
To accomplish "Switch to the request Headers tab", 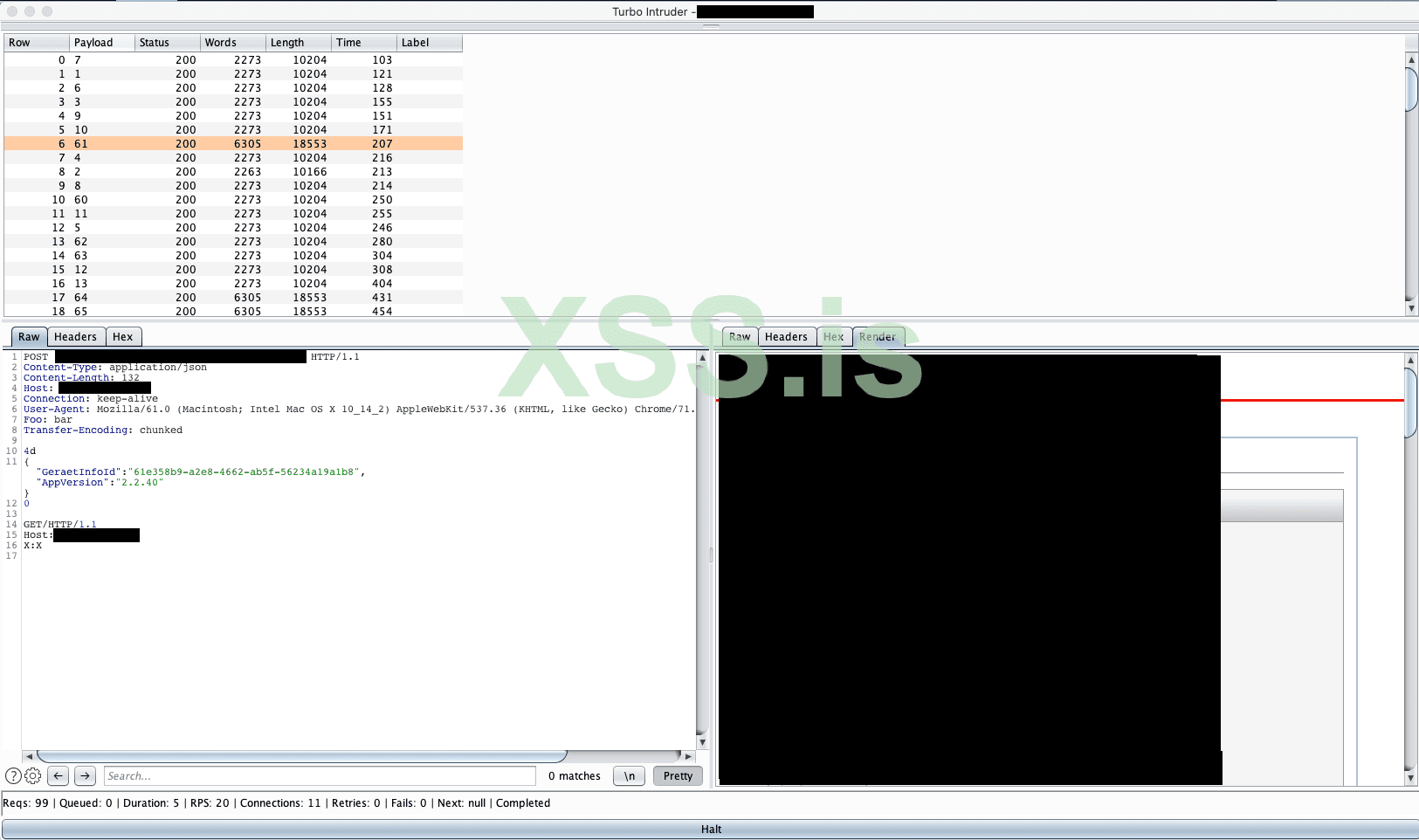I will coord(76,337).
